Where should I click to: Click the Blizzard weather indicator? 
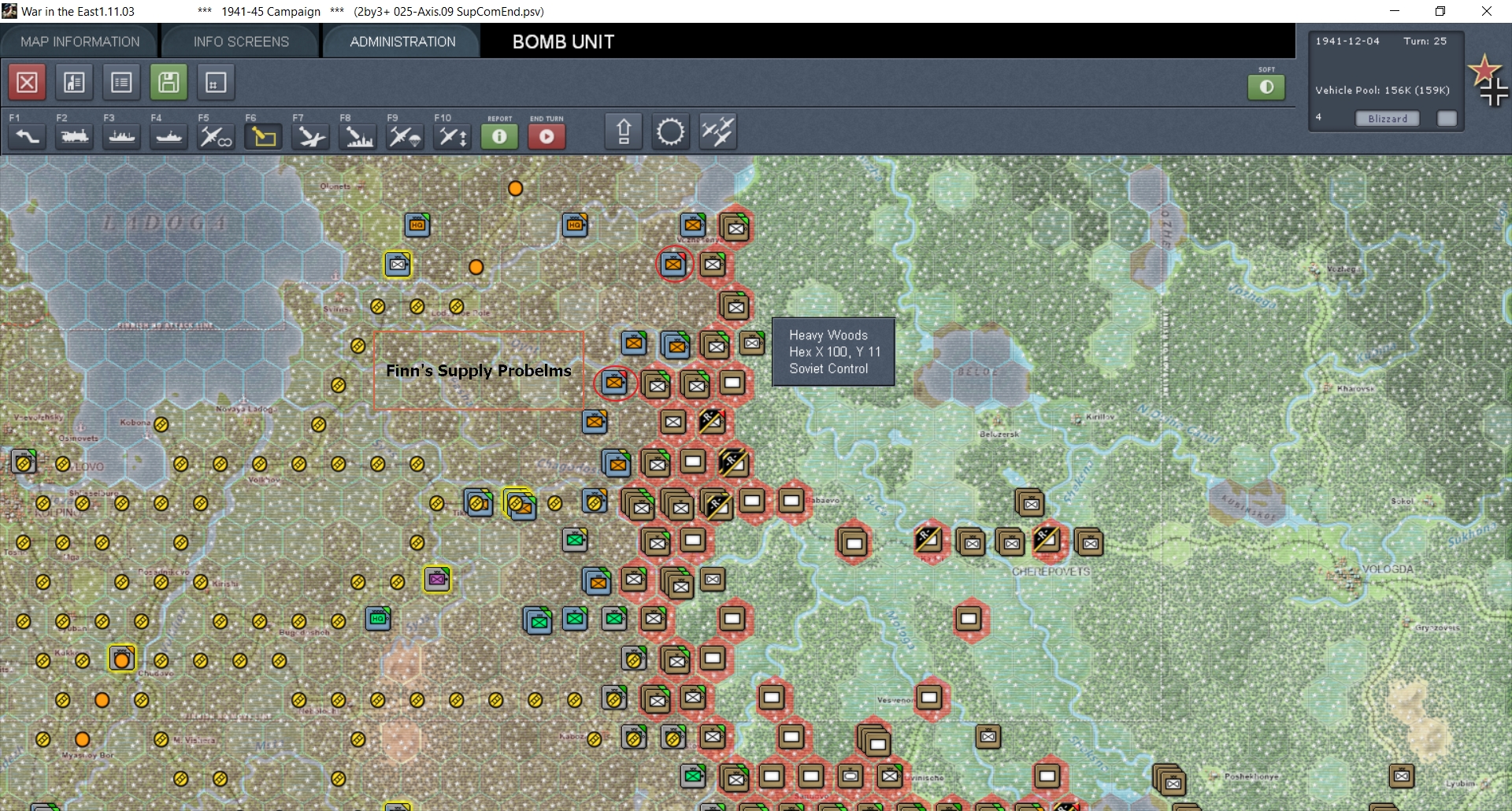pyautogui.click(x=1388, y=118)
